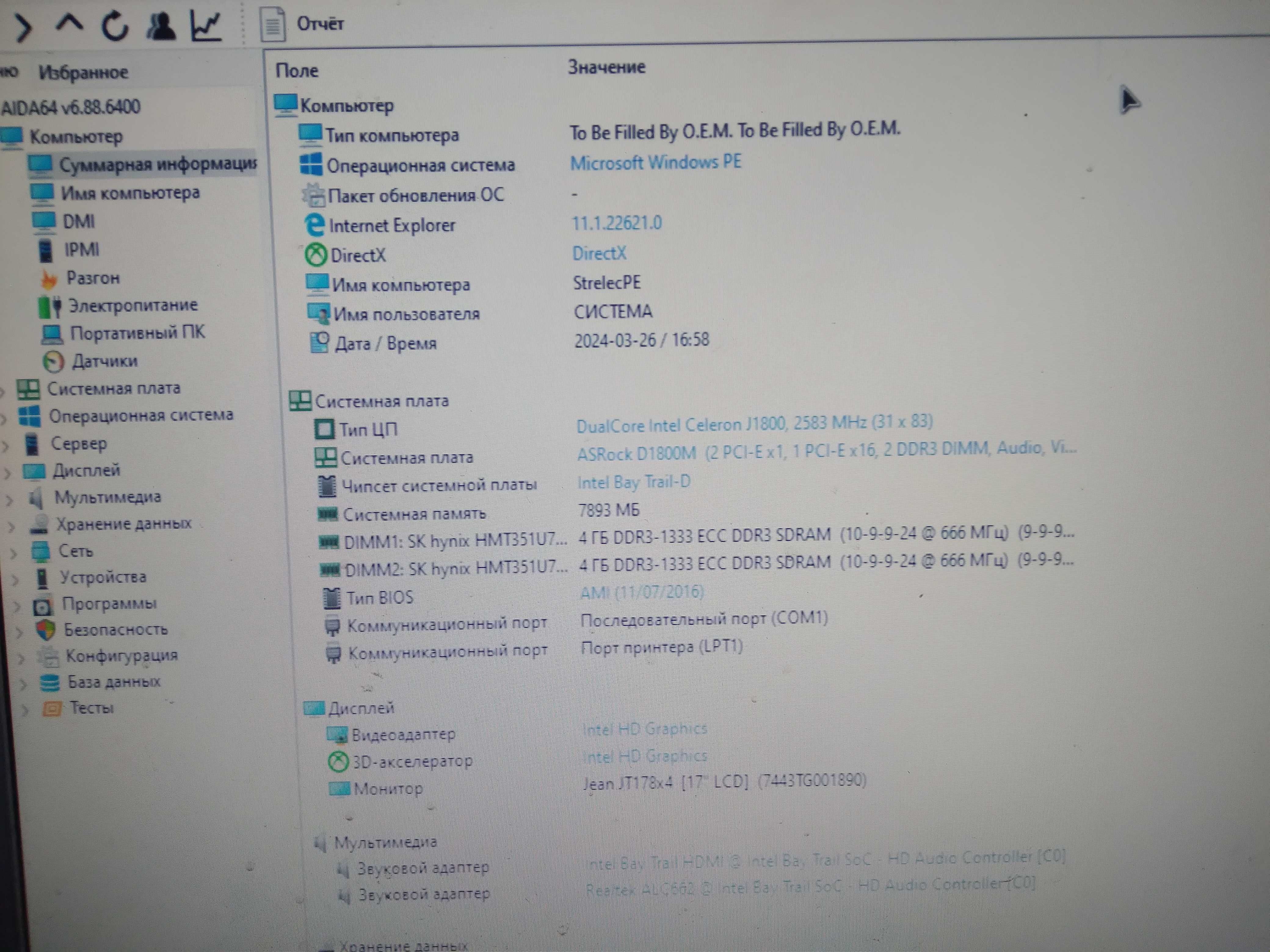Click the Операционная система Windows logo icon in list
The image size is (1270, 952).
coord(310,164)
